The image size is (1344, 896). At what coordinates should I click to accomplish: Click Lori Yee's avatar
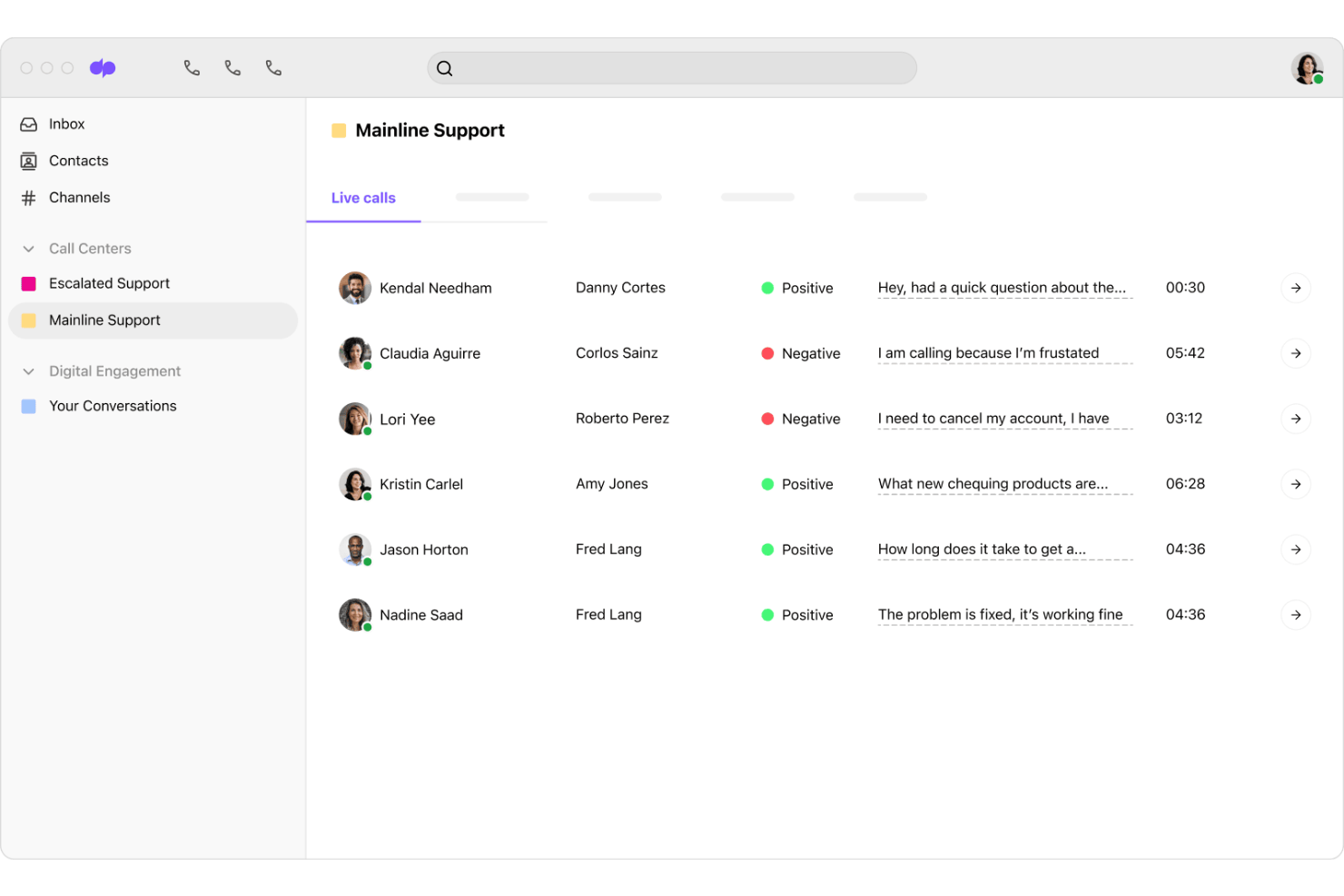coord(355,418)
